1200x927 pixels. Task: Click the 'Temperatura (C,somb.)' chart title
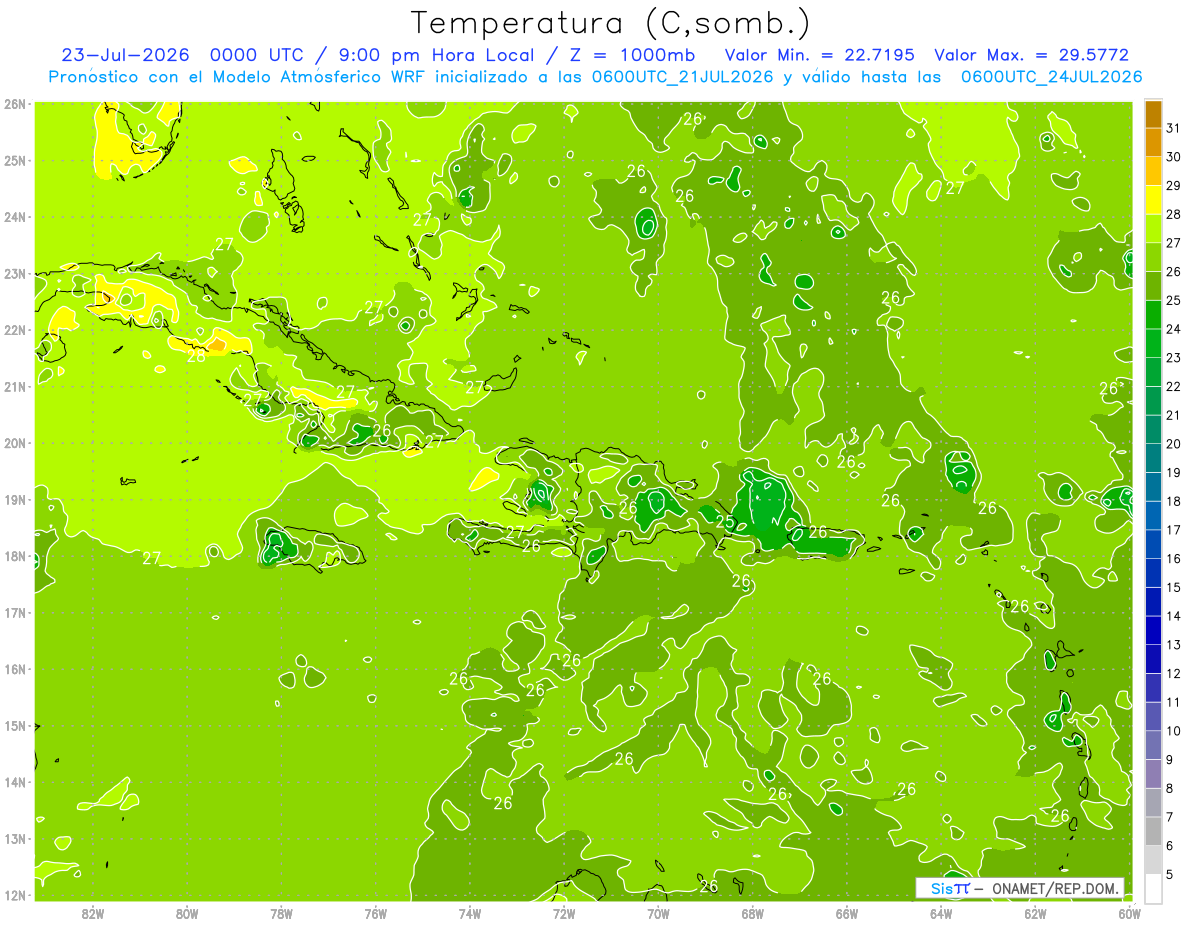(610, 23)
